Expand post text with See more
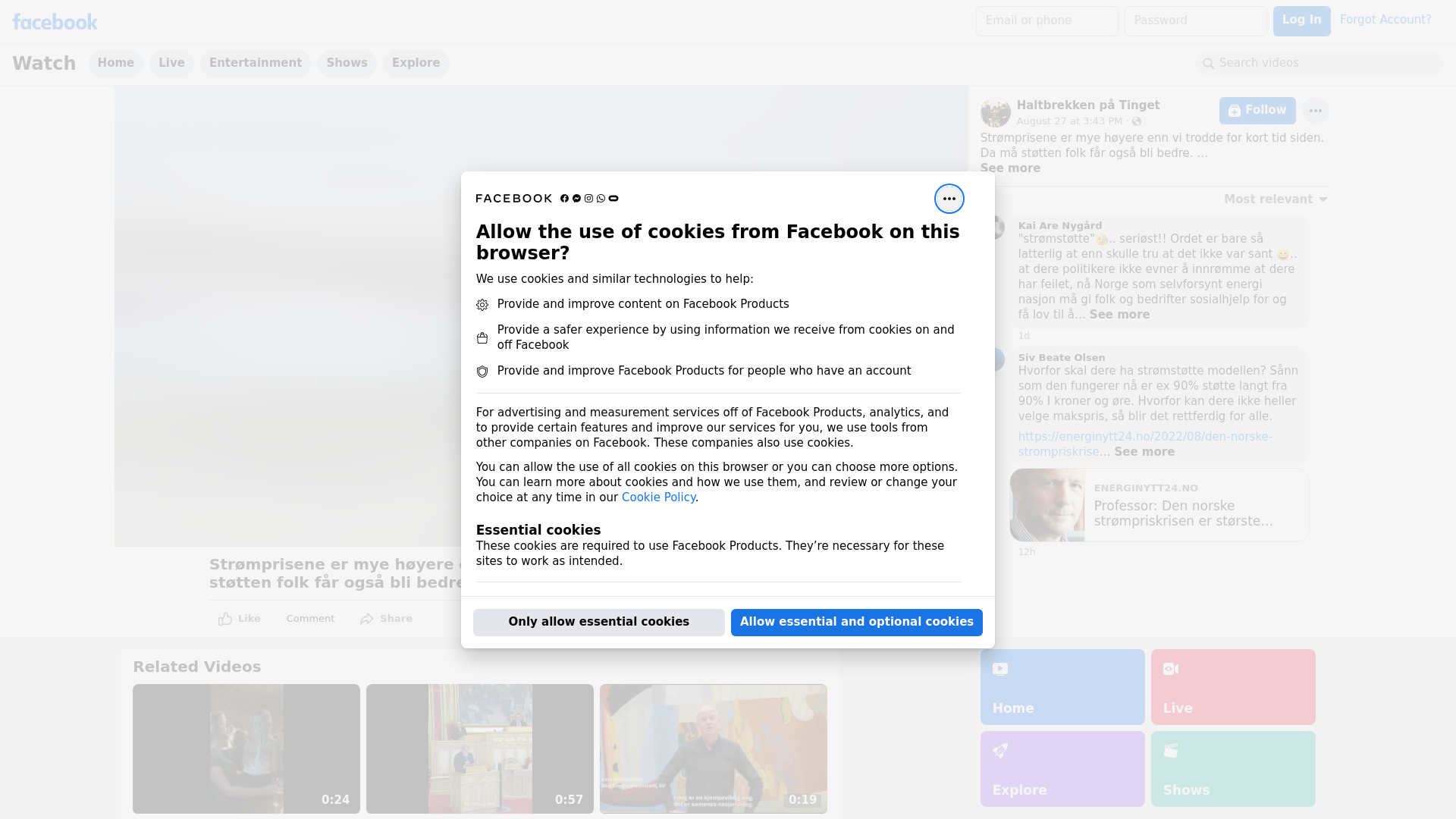Viewport: 1456px width, 819px height. [x=1010, y=168]
